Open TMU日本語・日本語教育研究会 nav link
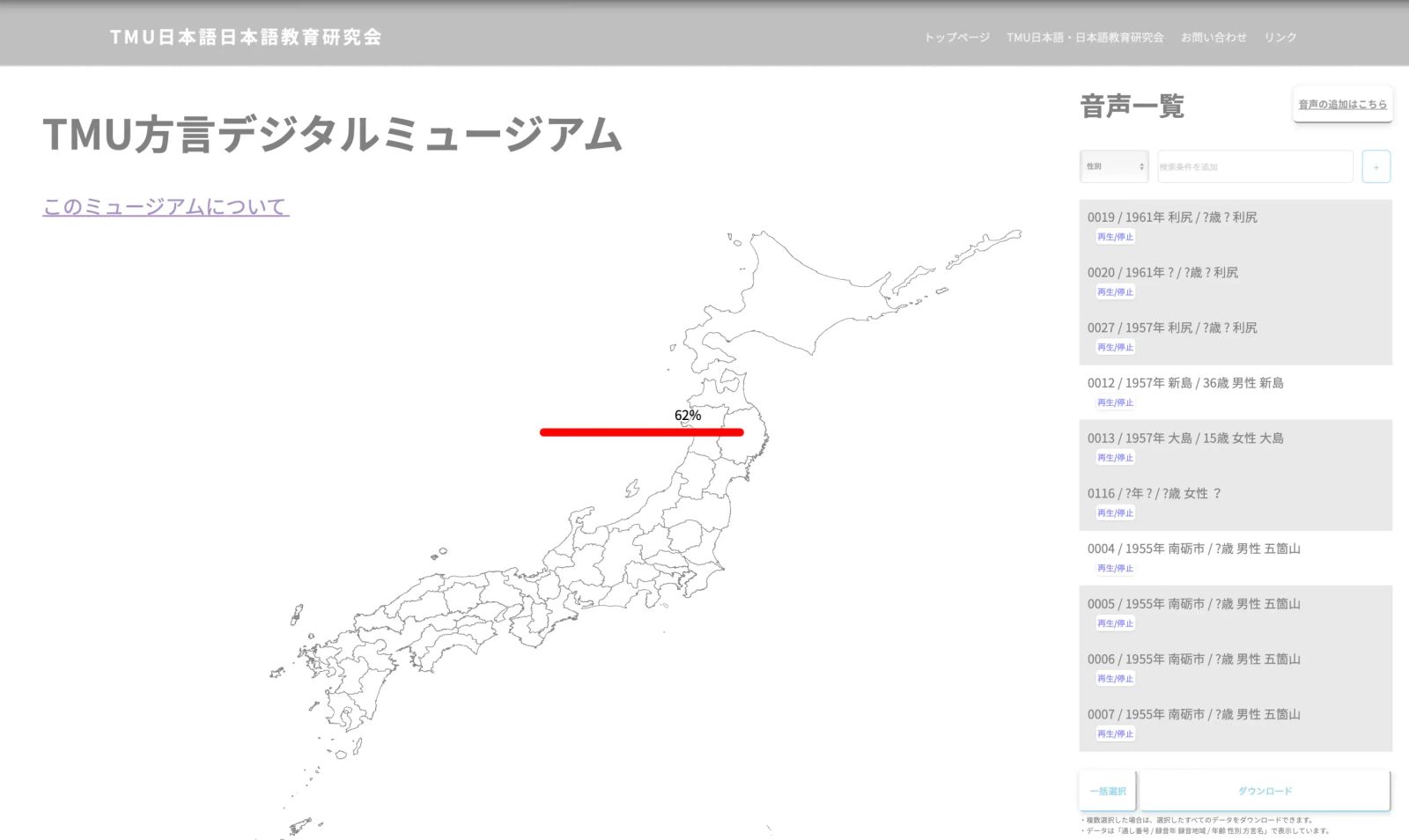The width and height of the screenshot is (1409, 840). coord(1085,37)
